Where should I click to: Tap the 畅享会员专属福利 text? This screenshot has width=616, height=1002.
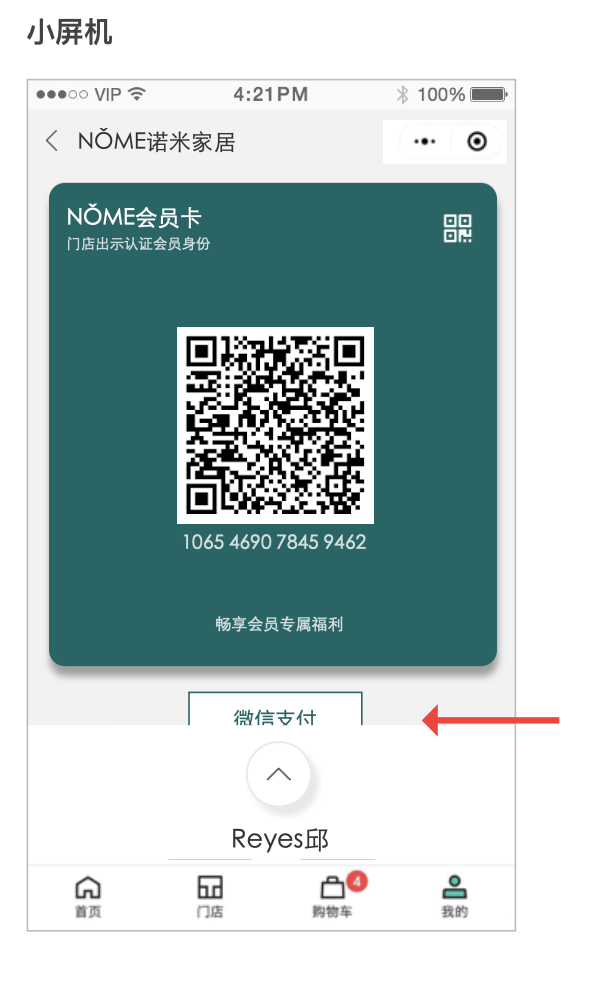(279, 624)
